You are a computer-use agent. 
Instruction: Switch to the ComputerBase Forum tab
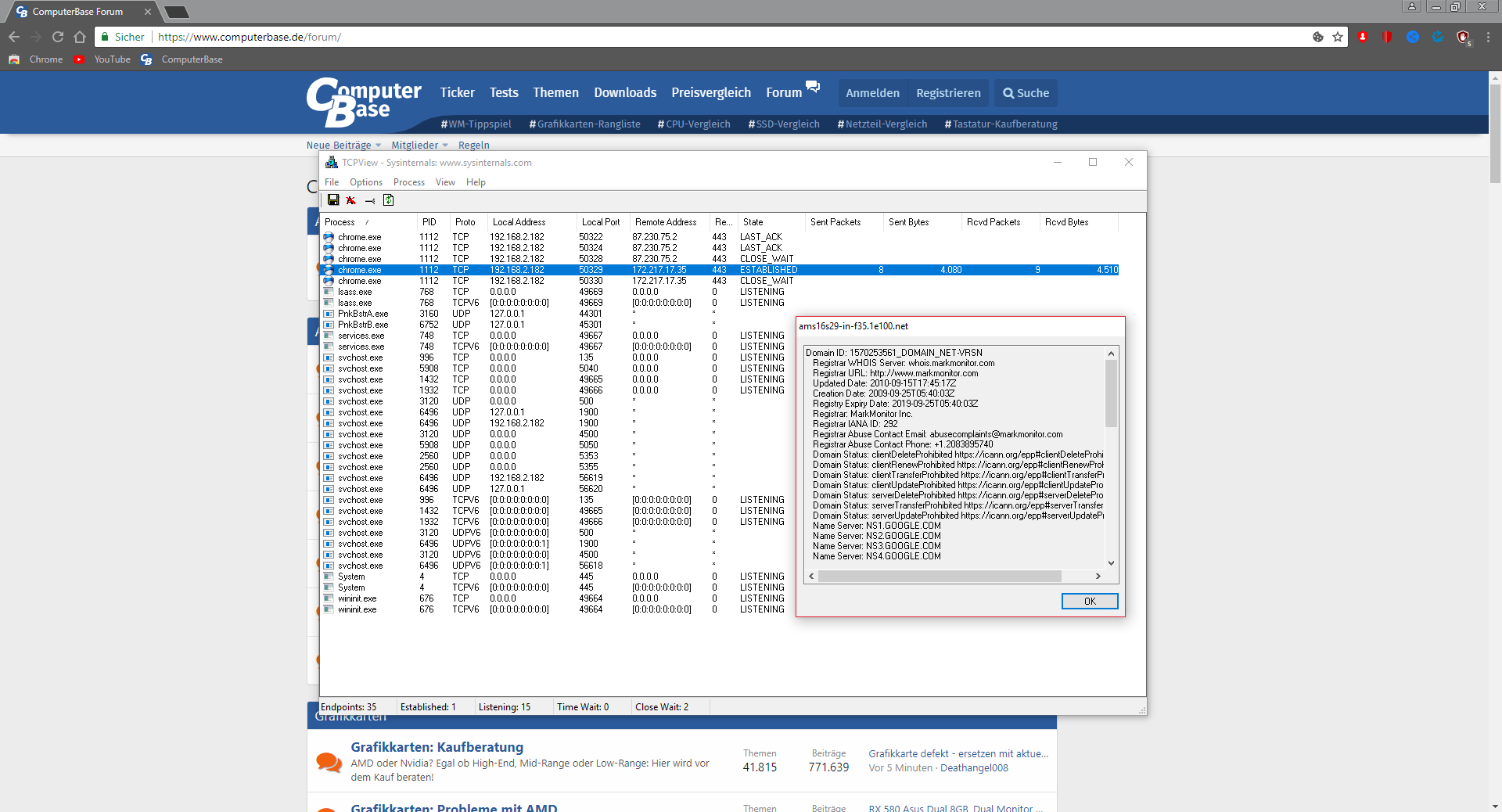click(x=78, y=12)
